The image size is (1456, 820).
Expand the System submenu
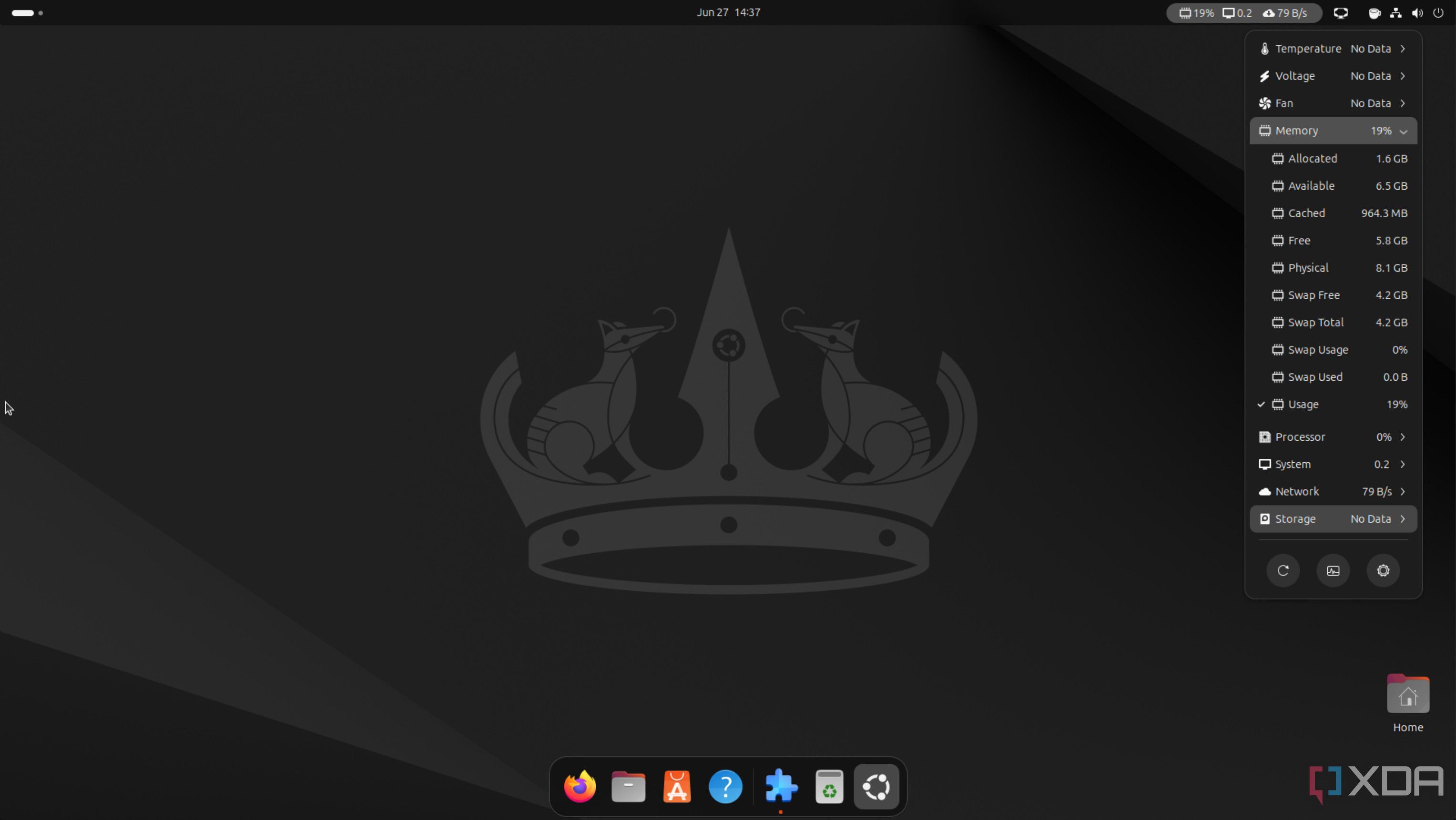1334,465
